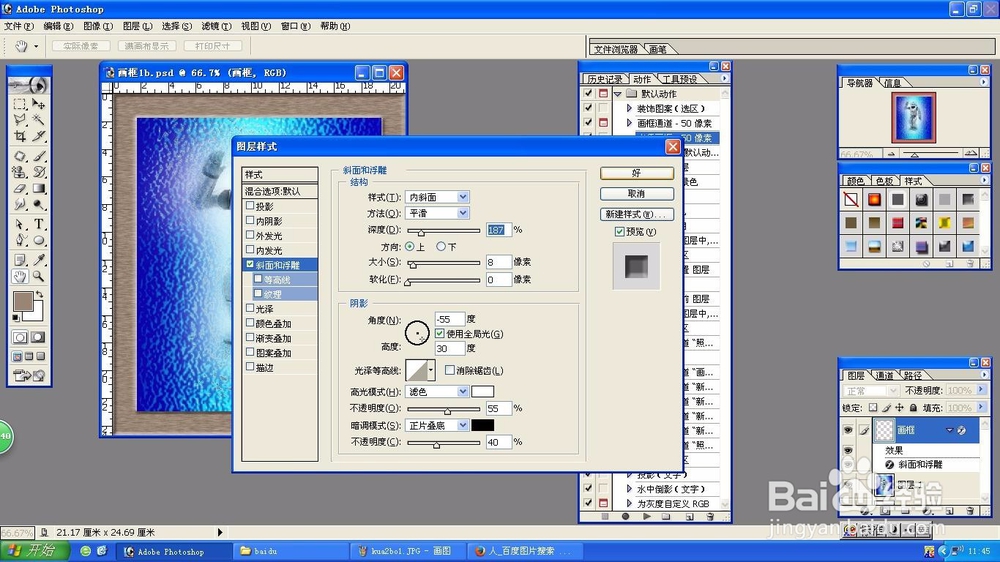Click the white highlight color swatch
Viewport: 1000px width, 562px height.
483,392
